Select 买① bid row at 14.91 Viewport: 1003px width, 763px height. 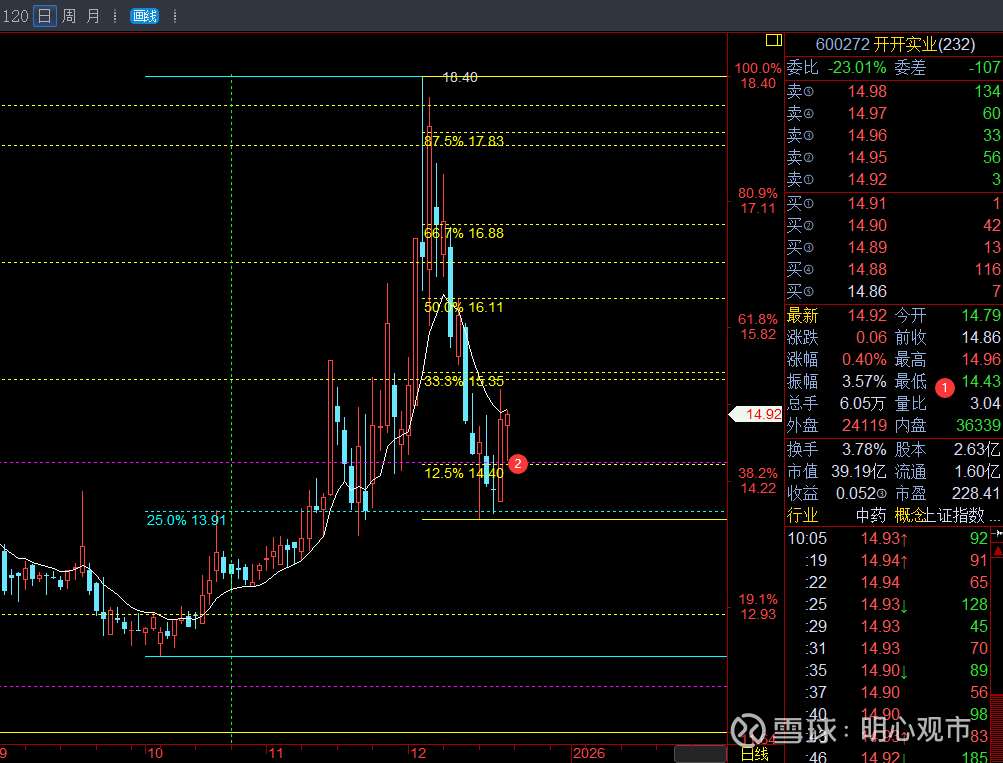[894, 204]
